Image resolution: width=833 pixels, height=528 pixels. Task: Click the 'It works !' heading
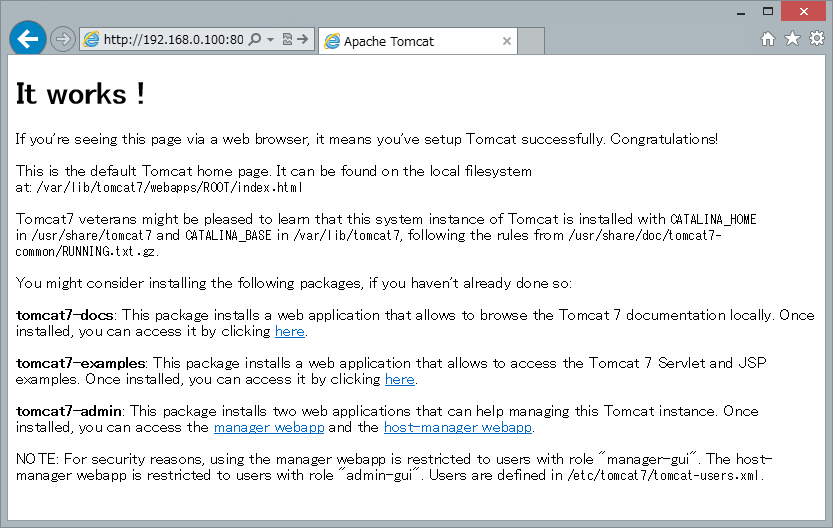pos(80,94)
